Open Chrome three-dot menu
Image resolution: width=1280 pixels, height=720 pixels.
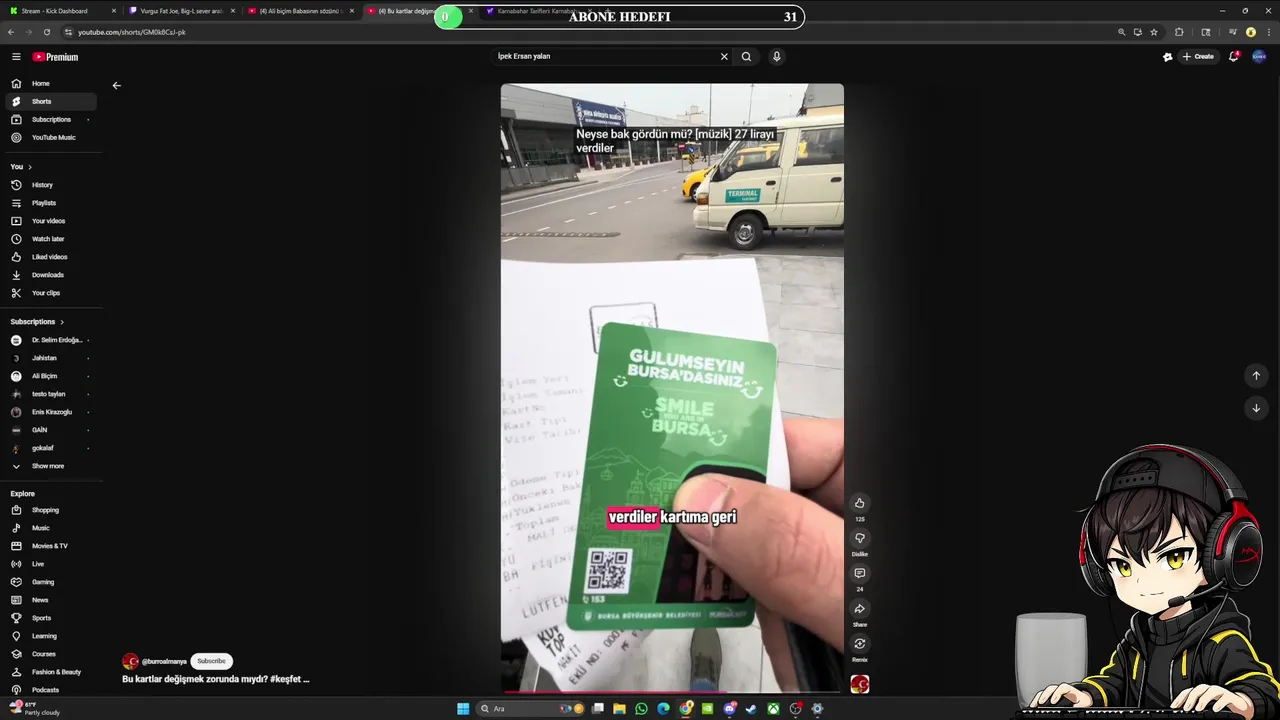[x=1268, y=32]
